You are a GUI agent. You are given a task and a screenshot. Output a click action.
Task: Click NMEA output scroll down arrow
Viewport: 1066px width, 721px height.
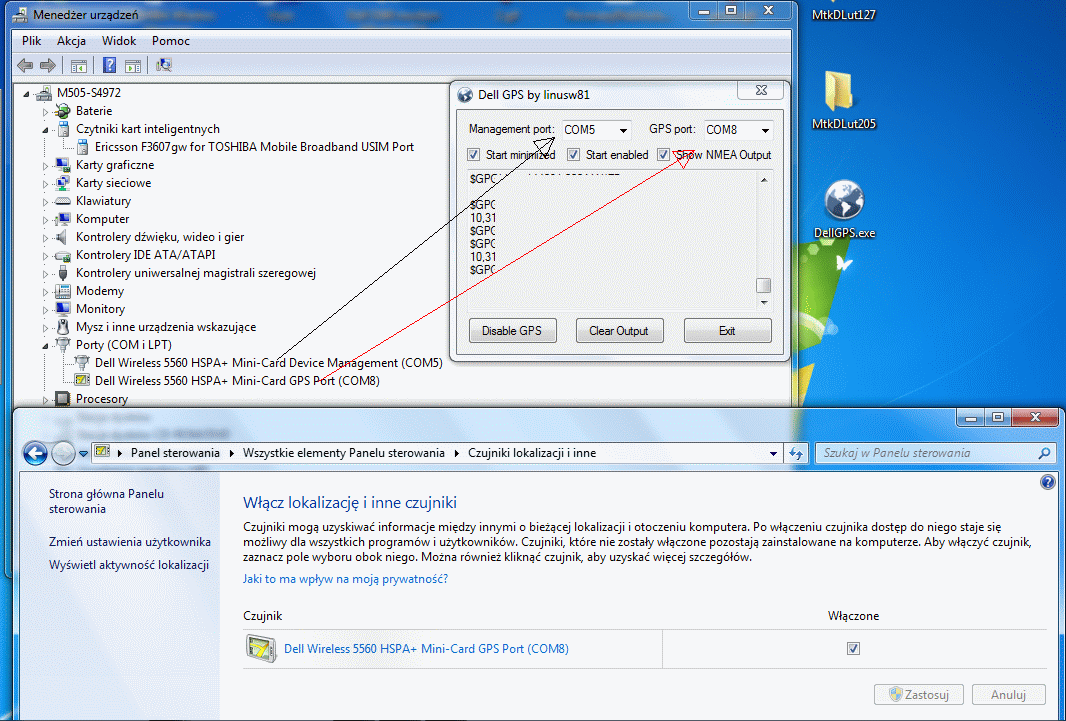coord(763,303)
